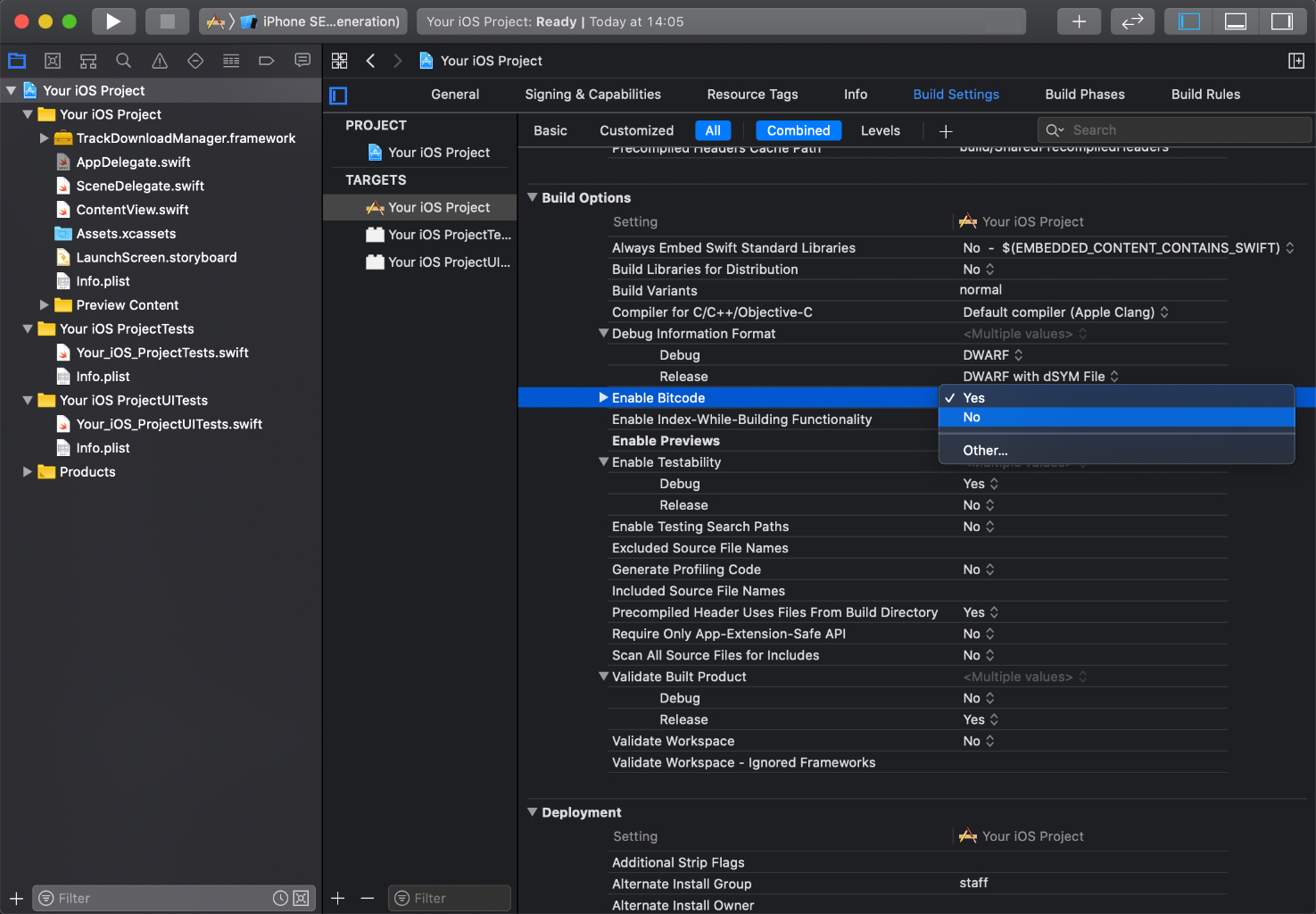Viewport: 1316px width, 914px height.
Task: Show Basic build settings
Action: click(x=550, y=130)
